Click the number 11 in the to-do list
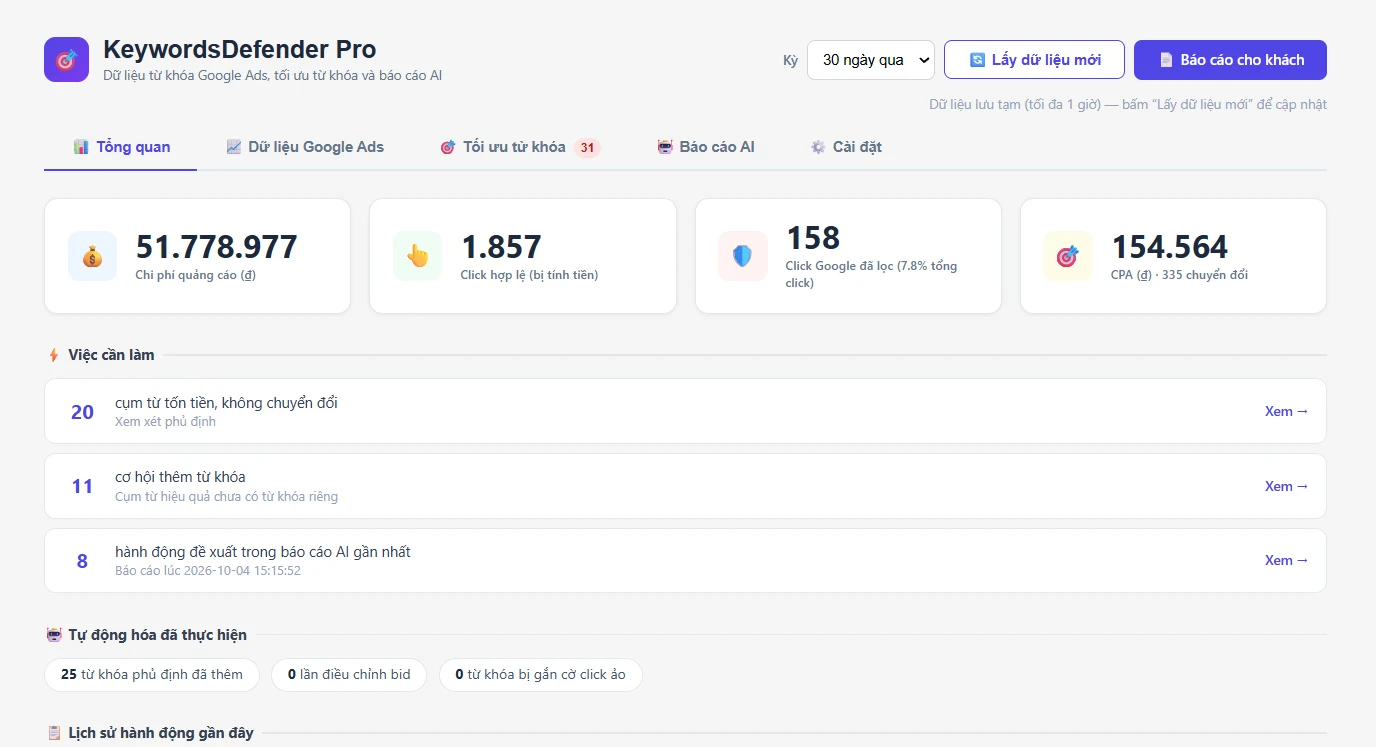Image resolution: width=1376 pixels, height=747 pixels. [x=82, y=487]
